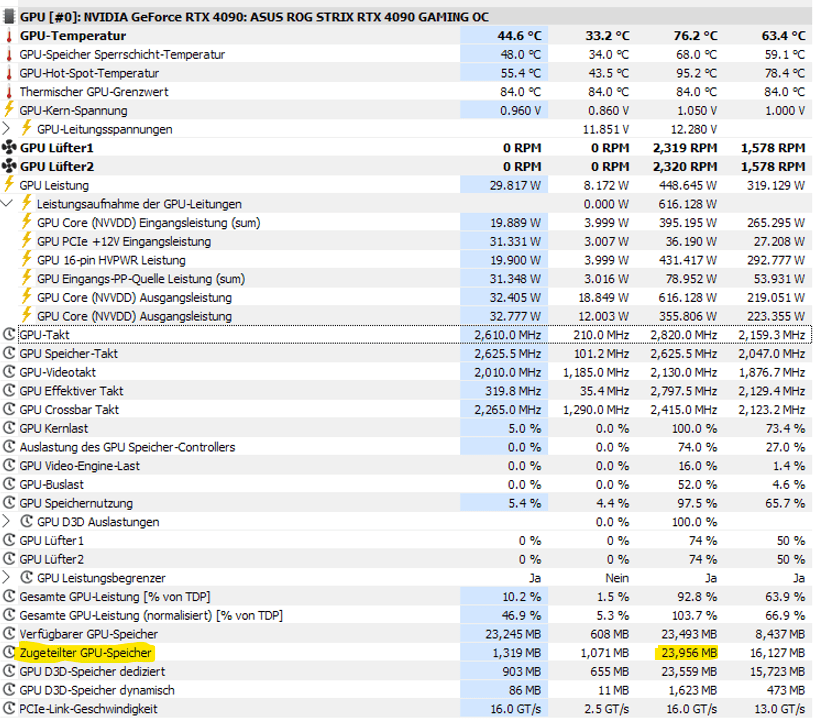Viewport: 817px width, 720px height.
Task: Click the lightning icon beside GPU-Kern-Spannung
Action: click(9, 110)
